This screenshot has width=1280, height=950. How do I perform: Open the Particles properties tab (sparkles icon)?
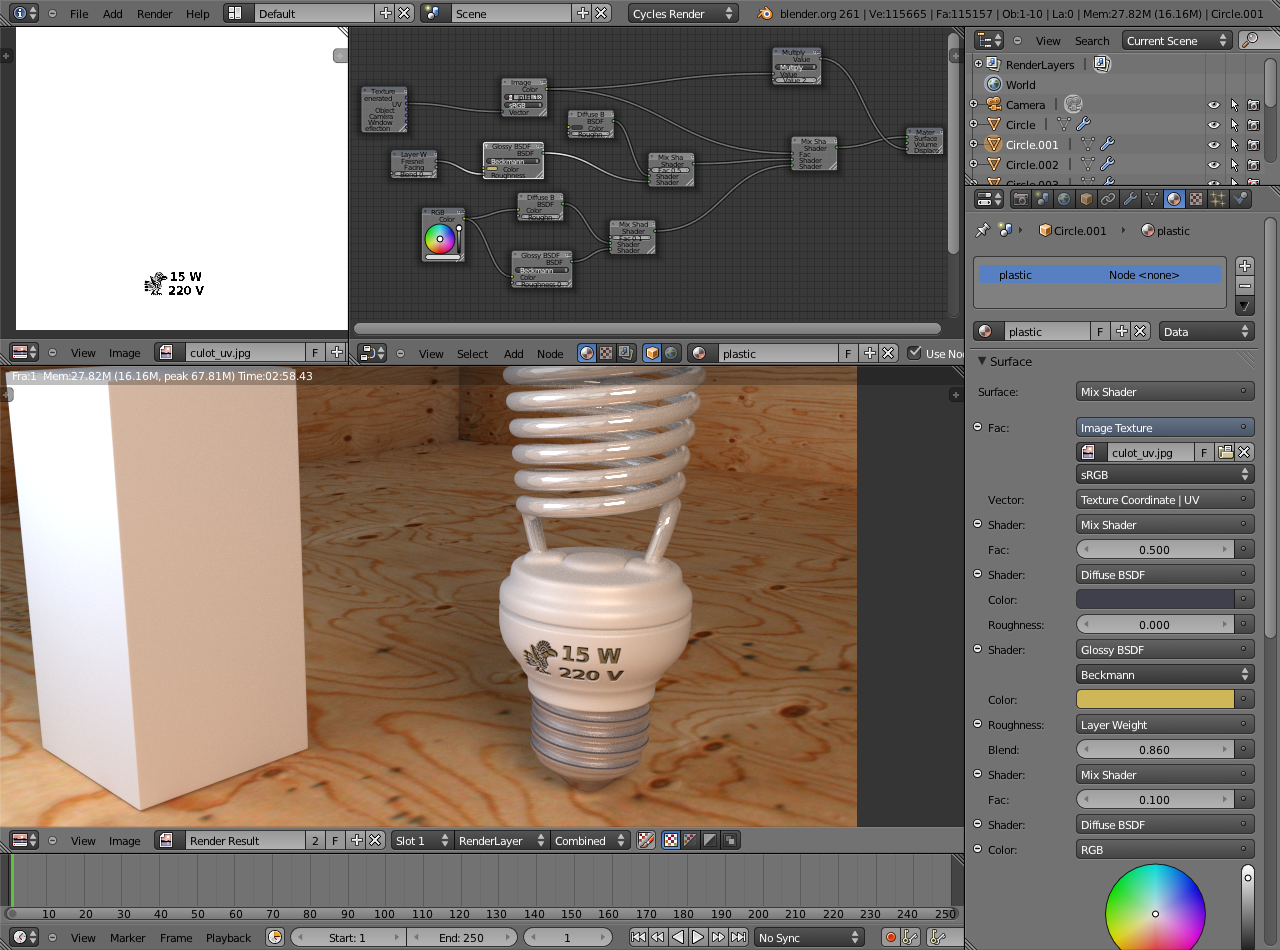[x=1218, y=199]
